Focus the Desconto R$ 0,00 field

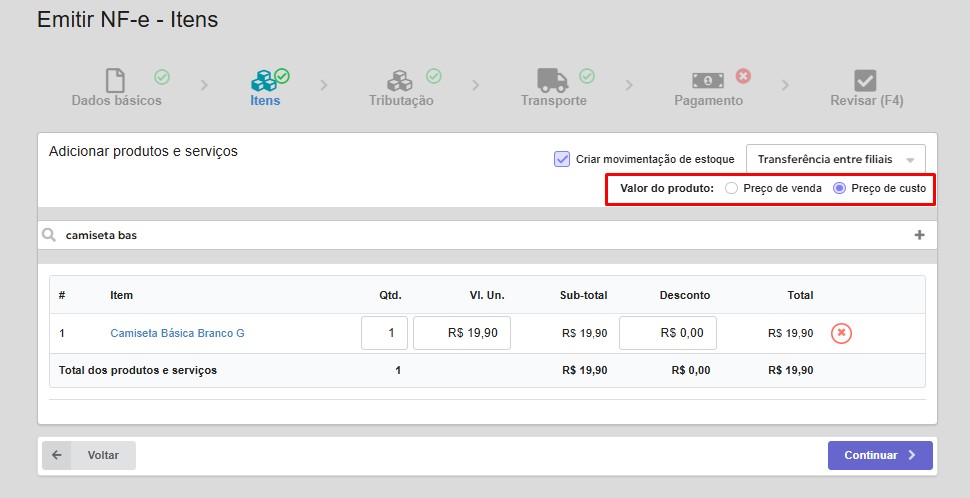tap(667, 333)
